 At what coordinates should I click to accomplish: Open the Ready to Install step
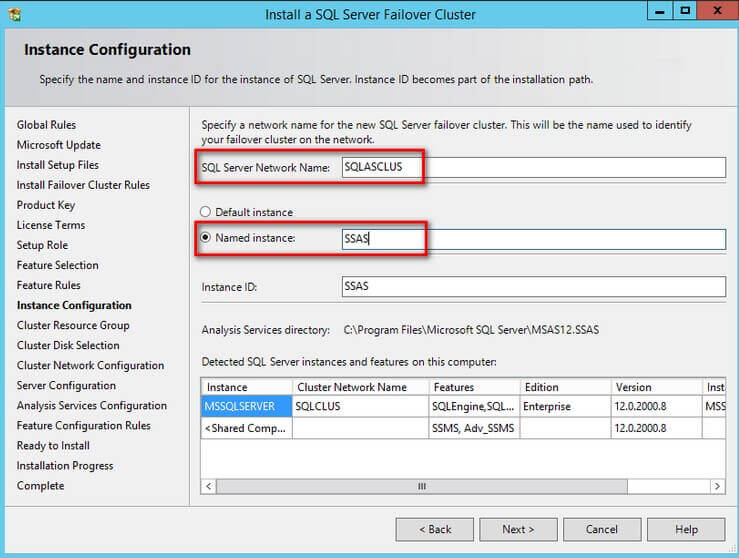coord(53,445)
